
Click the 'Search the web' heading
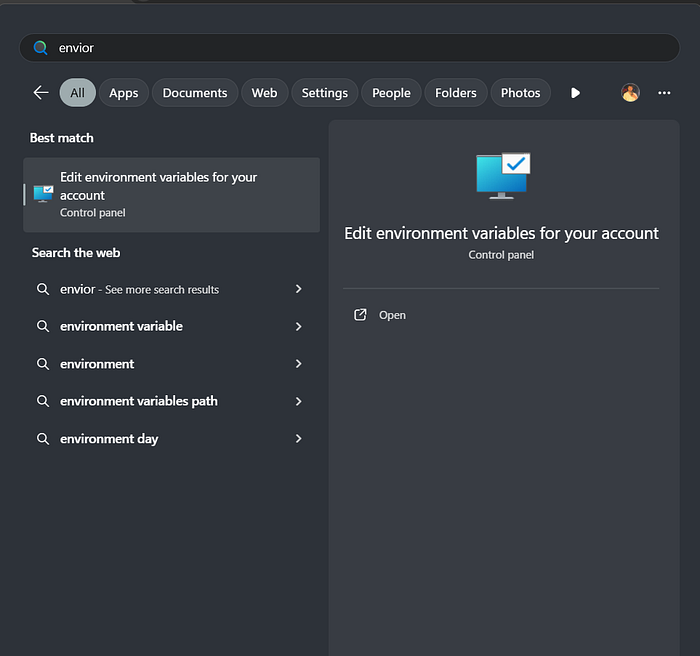click(76, 253)
